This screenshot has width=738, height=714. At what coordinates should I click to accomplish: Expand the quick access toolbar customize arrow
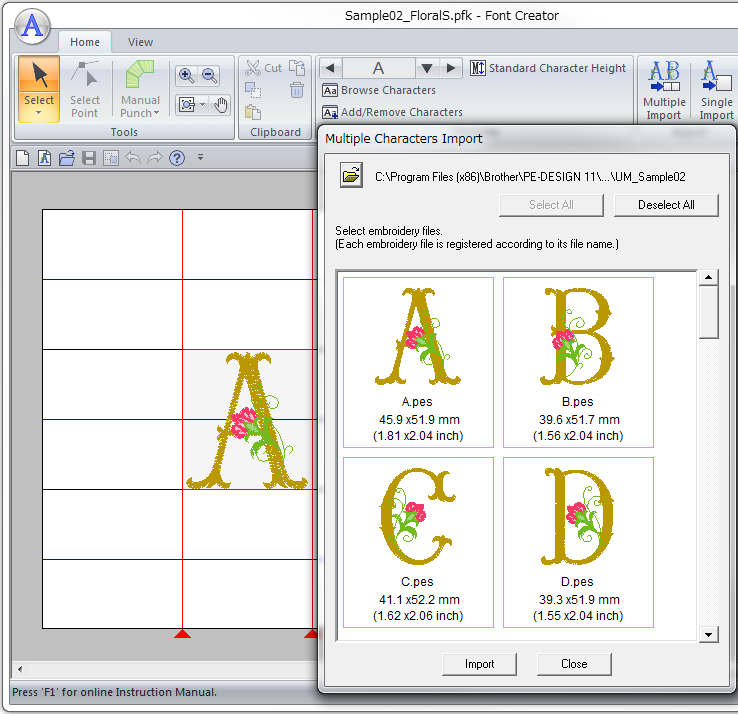[x=200, y=157]
